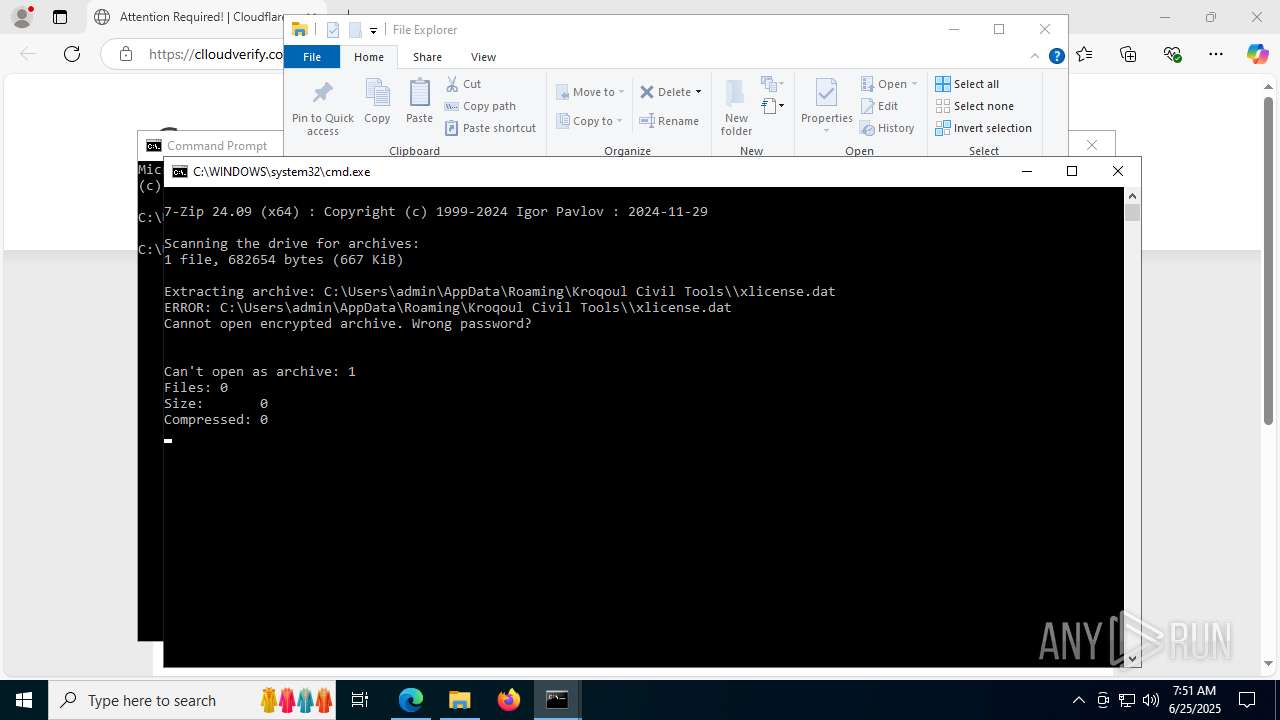
Task: Open the Easy access dropdown in New group
Action: 772,106
